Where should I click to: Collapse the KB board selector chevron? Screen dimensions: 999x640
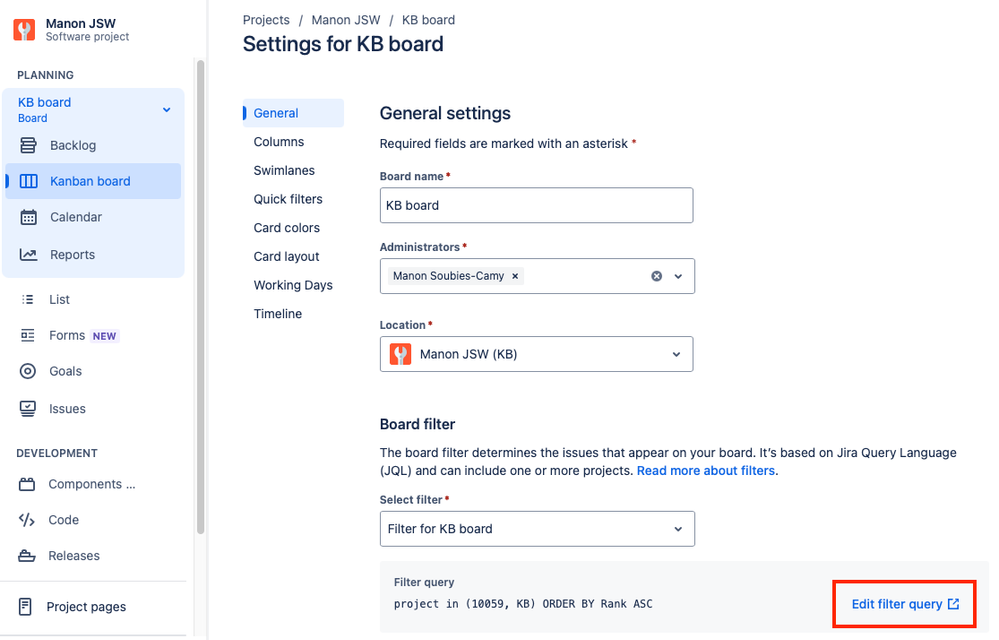166,109
